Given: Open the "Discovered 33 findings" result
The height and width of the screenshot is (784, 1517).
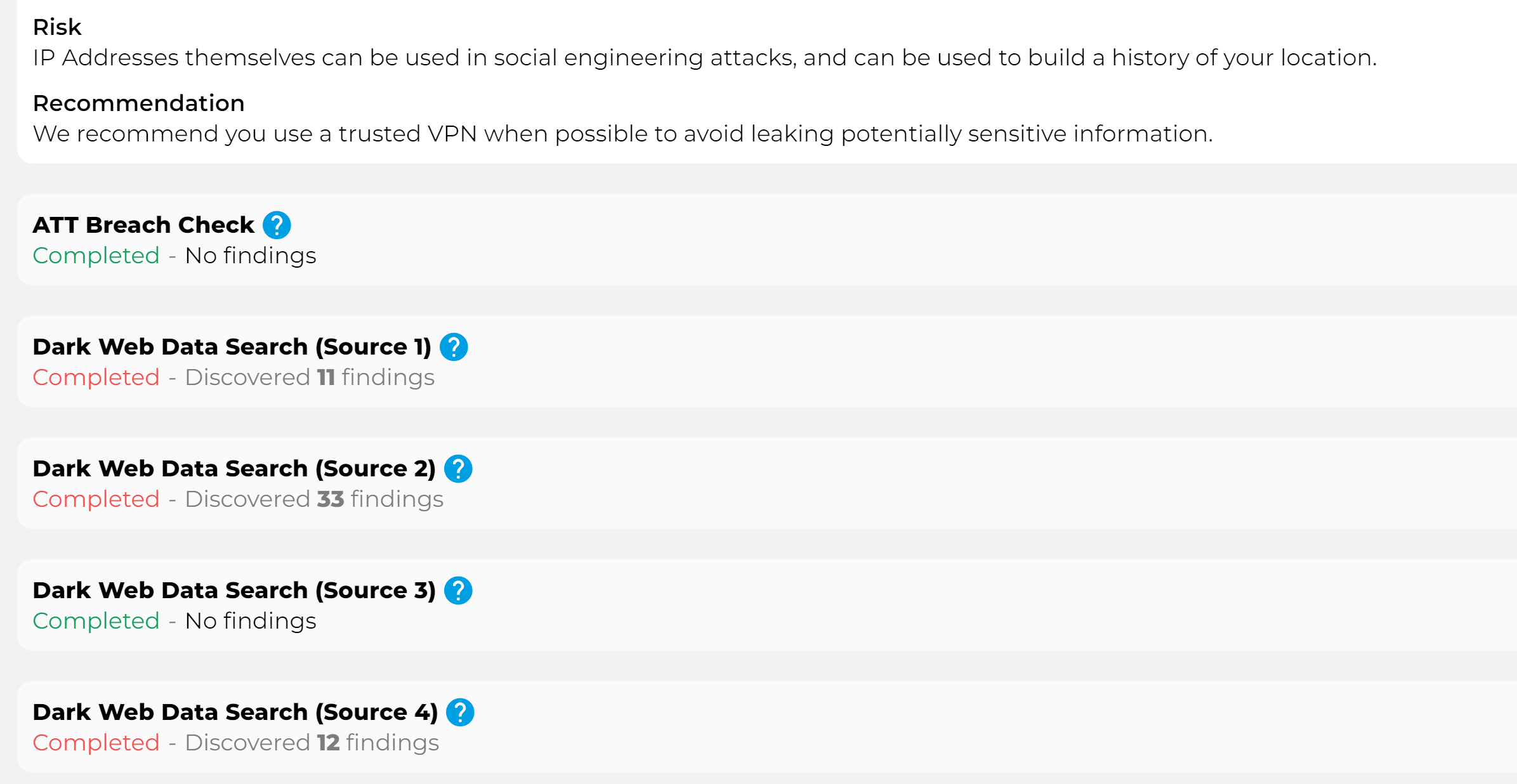Looking at the screenshot, I should click(x=314, y=499).
